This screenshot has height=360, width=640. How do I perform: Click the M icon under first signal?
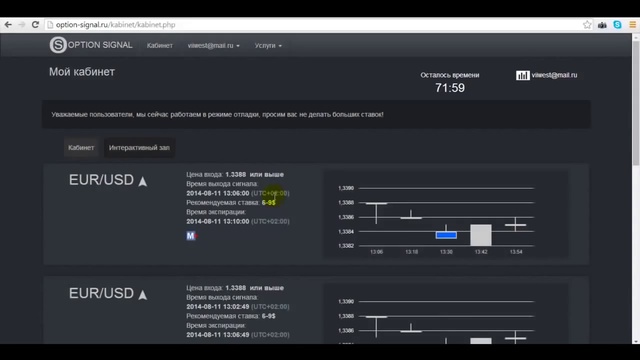click(191, 236)
